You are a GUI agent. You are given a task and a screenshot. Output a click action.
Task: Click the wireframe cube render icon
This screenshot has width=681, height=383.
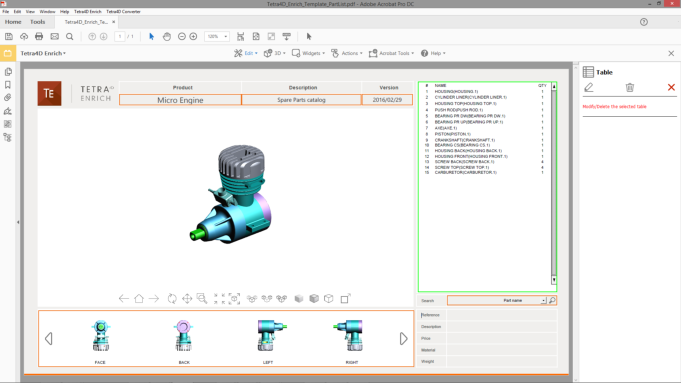pyautogui.click(x=329, y=298)
